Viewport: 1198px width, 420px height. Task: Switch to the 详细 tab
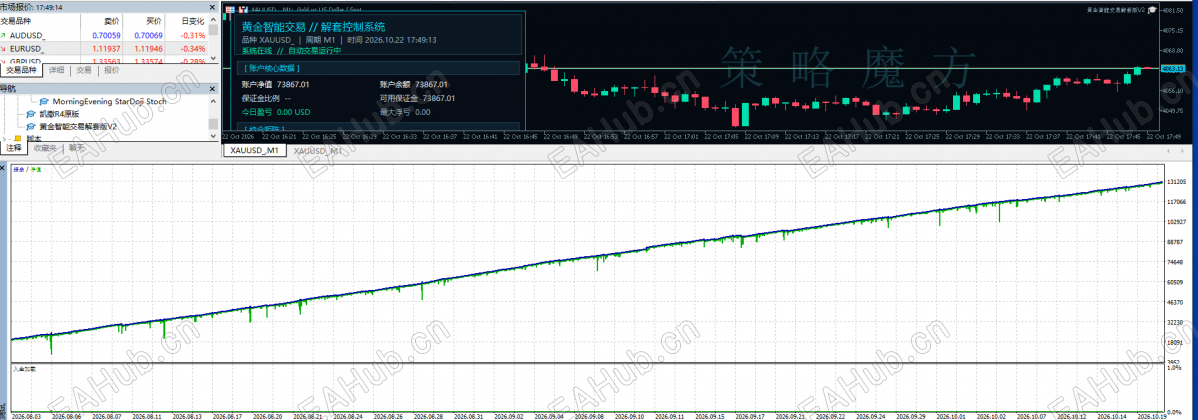pyautogui.click(x=57, y=70)
